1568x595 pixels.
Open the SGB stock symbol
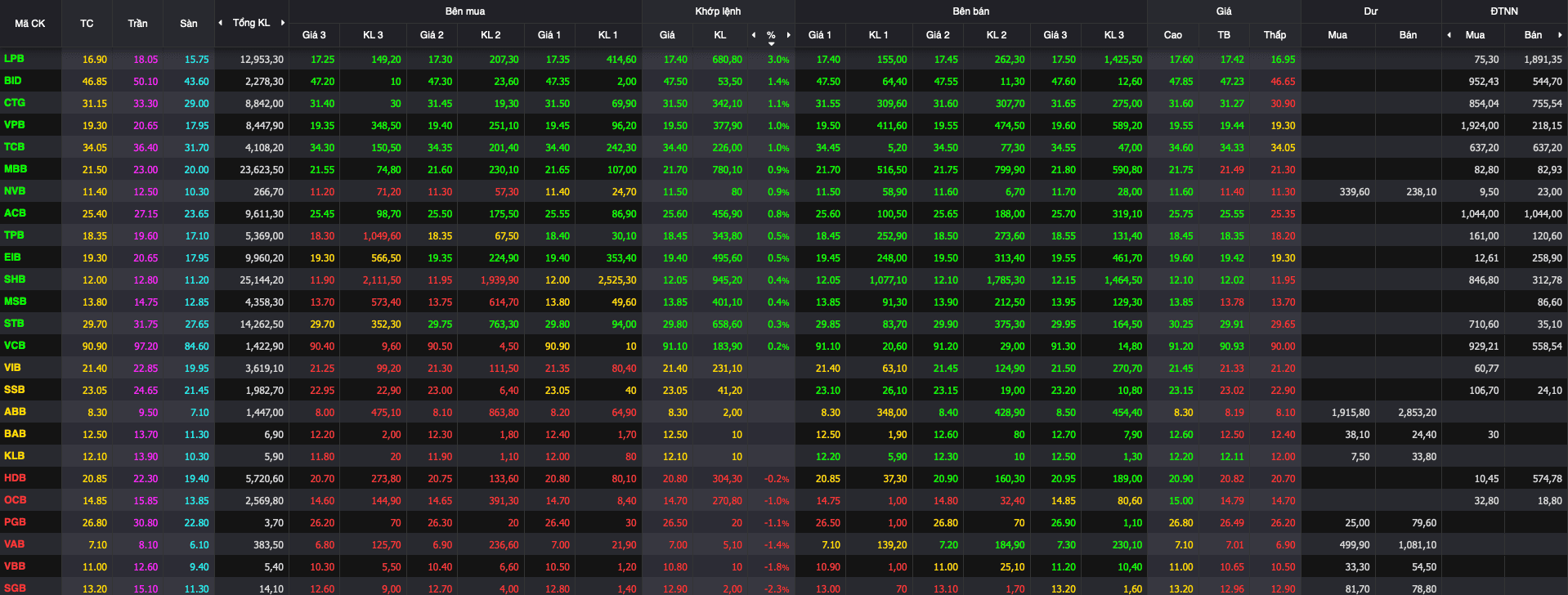coord(15,588)
